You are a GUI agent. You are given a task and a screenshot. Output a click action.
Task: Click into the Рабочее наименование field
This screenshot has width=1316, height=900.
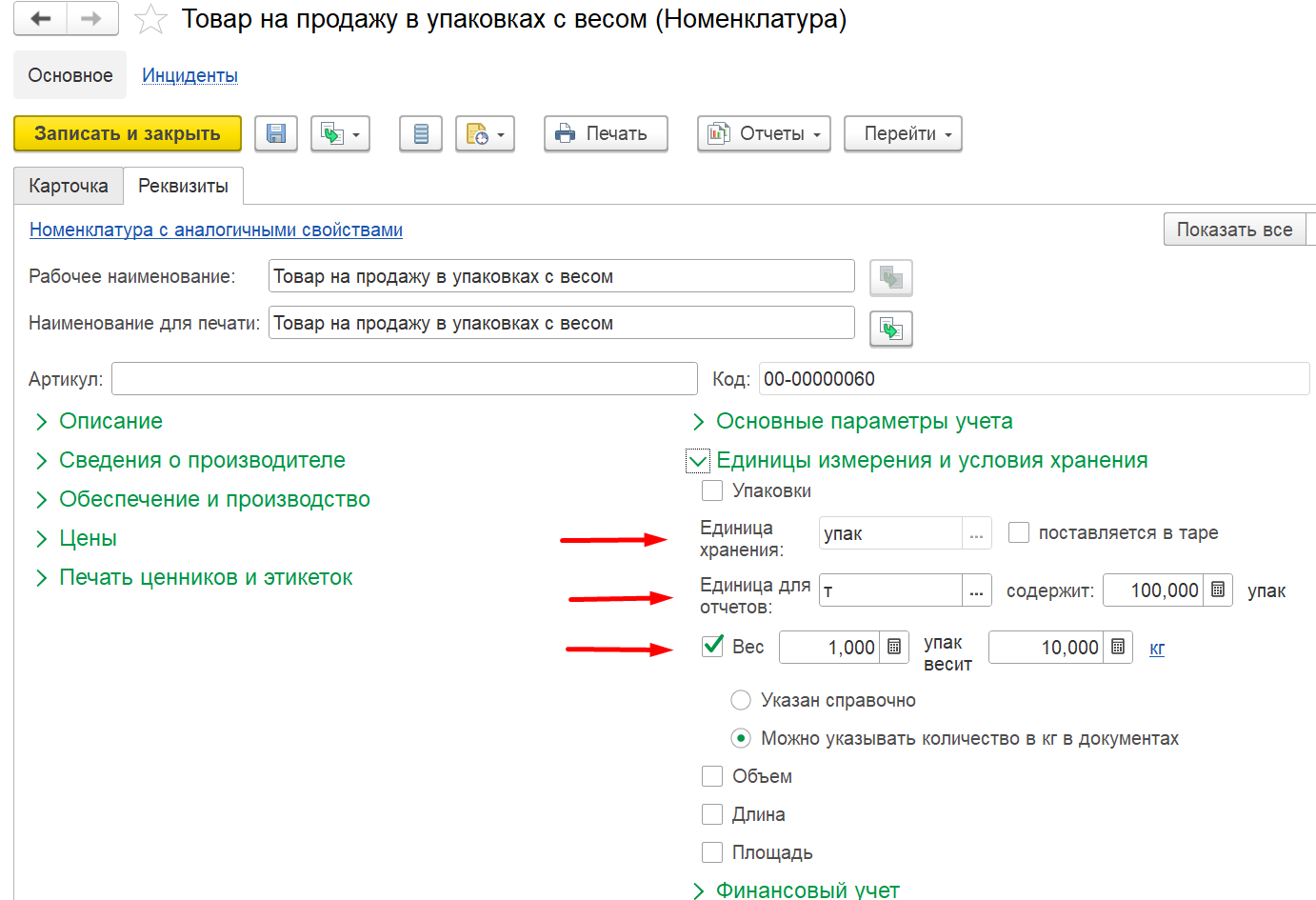pos(562,276)
